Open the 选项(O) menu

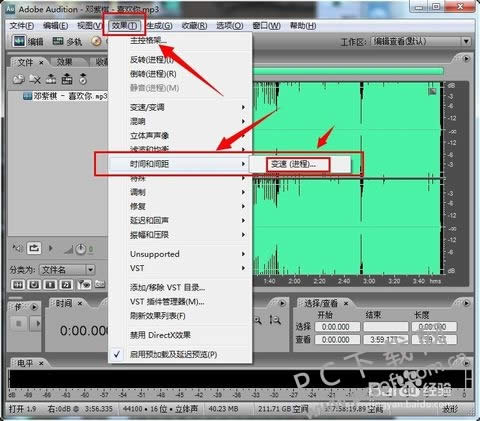tap(230, 26)
